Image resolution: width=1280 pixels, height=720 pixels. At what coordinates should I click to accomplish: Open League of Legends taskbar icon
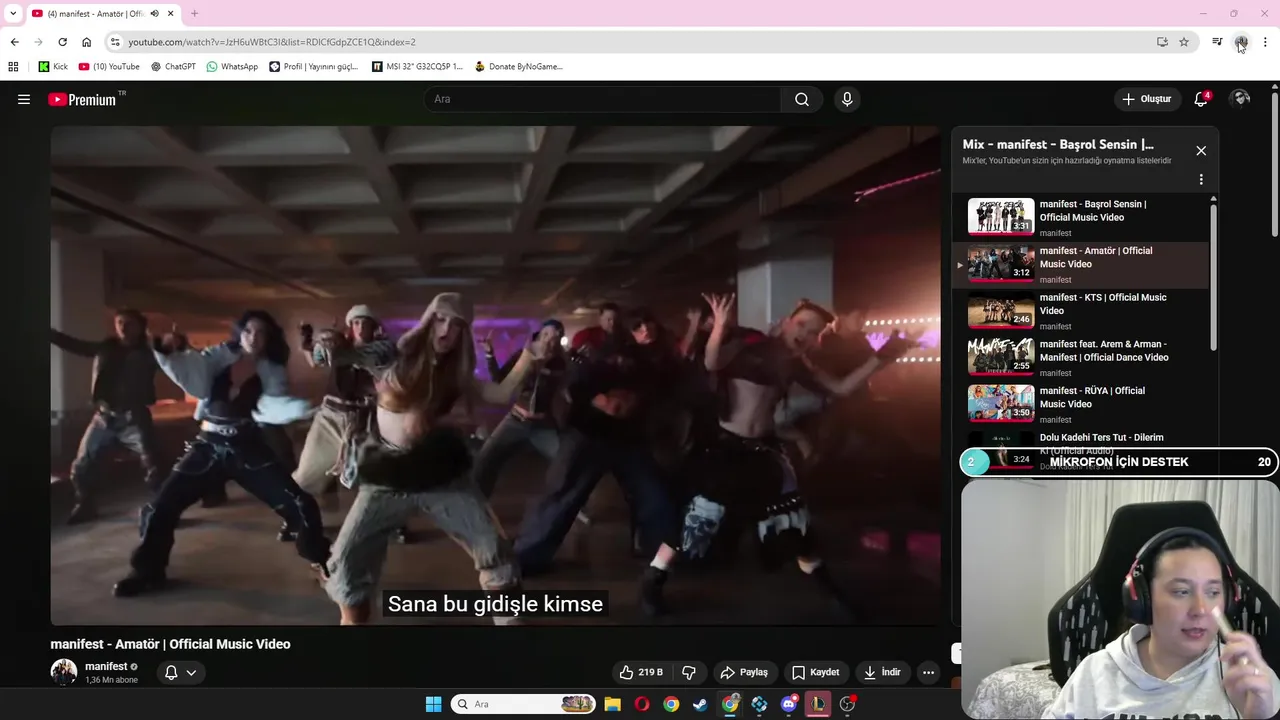(818, 704)
